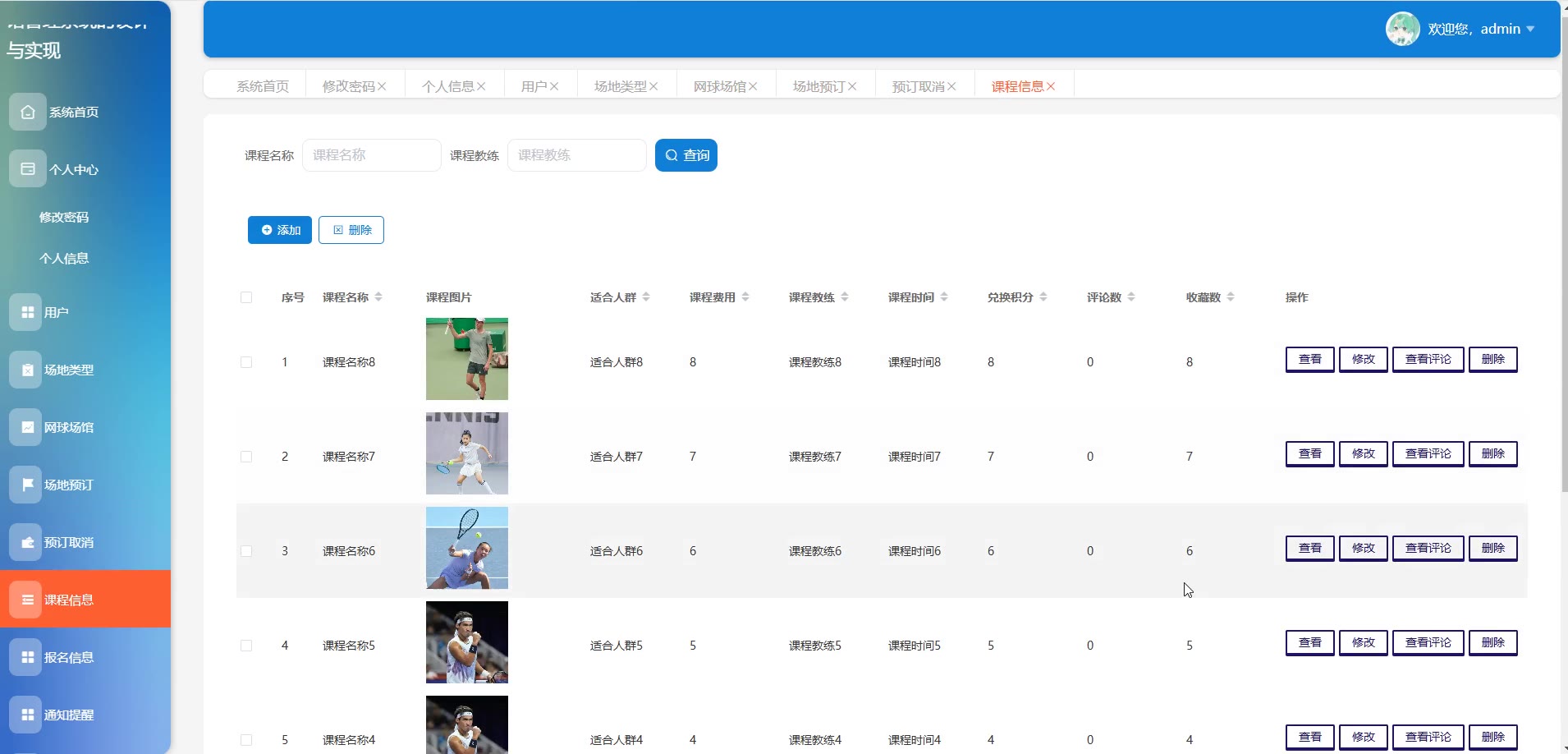Click the 预订取消 sidebar icon
The image size is (1568, 754).
point(26,542)
